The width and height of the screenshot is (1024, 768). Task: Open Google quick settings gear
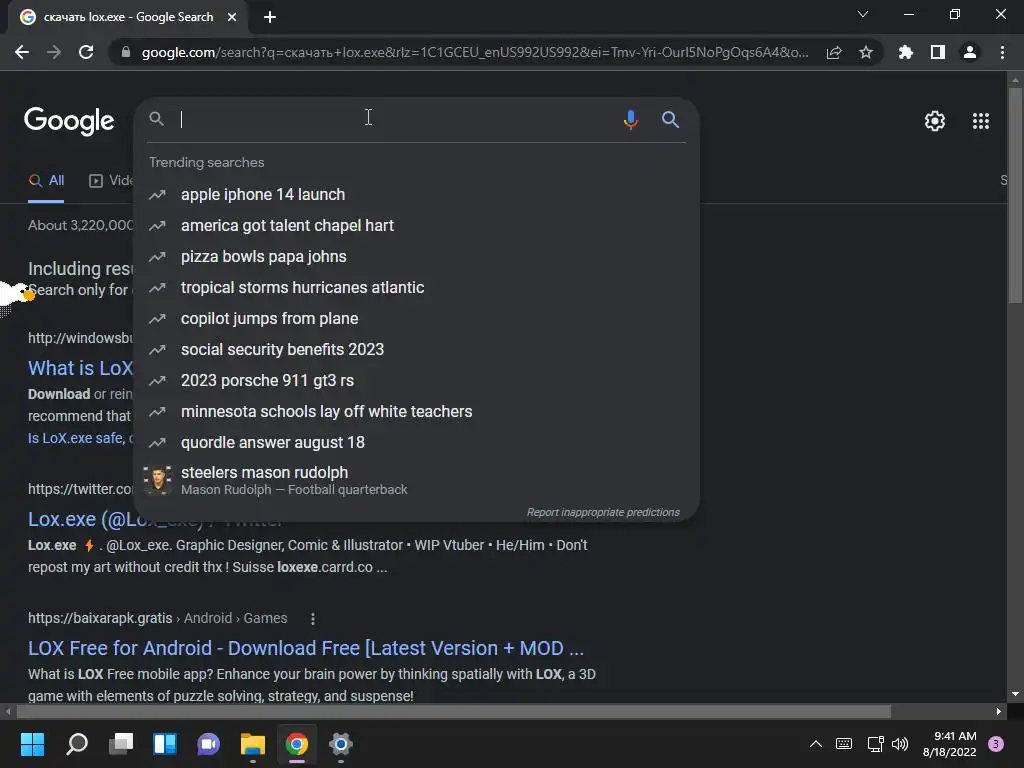(935, 121)
